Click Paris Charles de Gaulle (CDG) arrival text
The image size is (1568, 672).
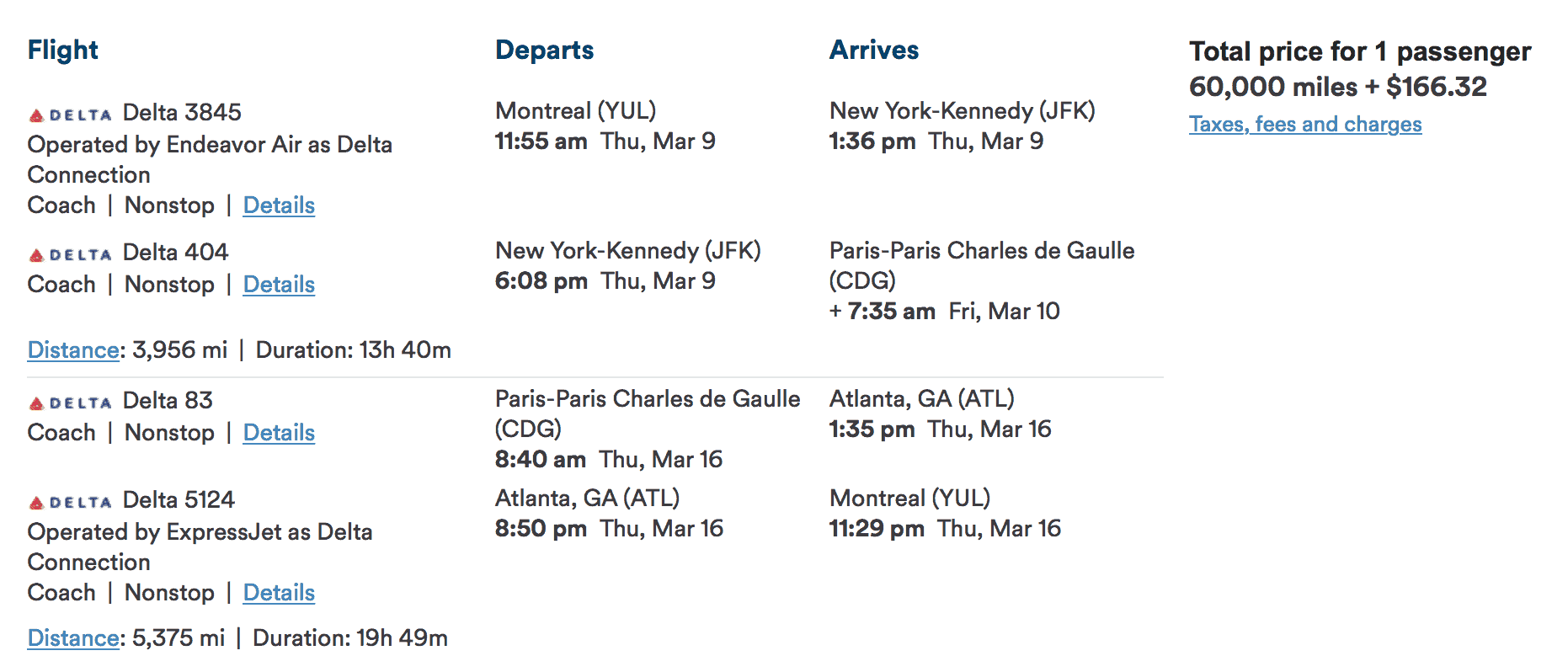[981, 250]
